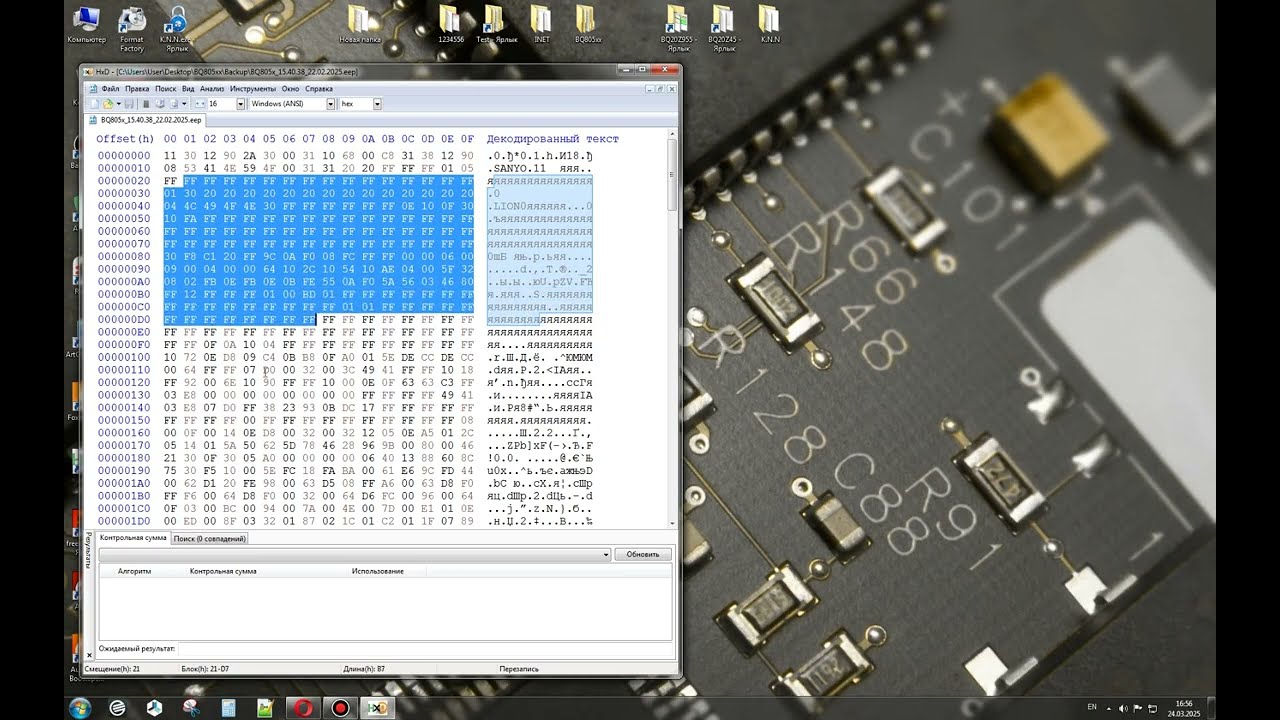This screenshot has width=1280, height=720.
Task: Open the Файл menu
Action: click(110, 89)
